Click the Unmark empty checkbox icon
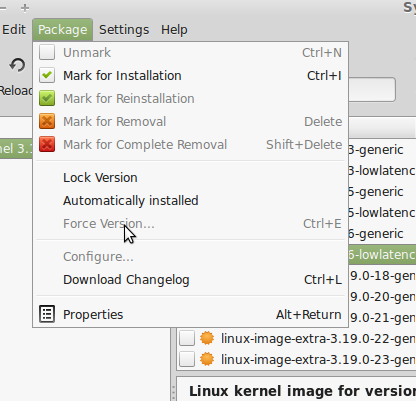The image size is (416, 401). pos(47,53)
